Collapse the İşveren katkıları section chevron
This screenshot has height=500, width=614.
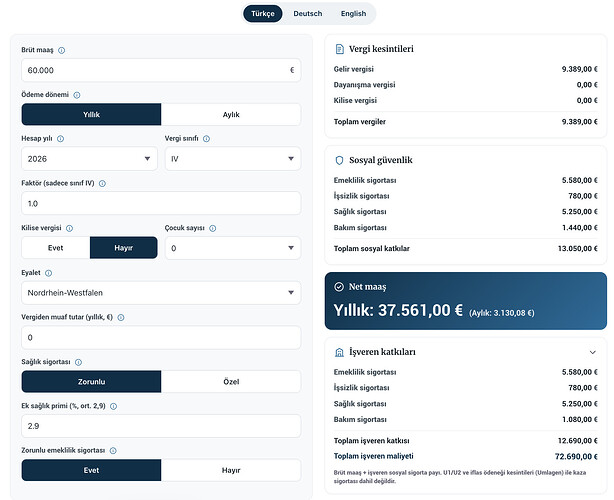point(593,352)
